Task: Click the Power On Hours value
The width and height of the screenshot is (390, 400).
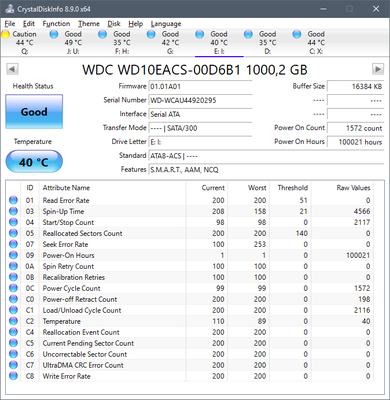Action: pos(355,142)
